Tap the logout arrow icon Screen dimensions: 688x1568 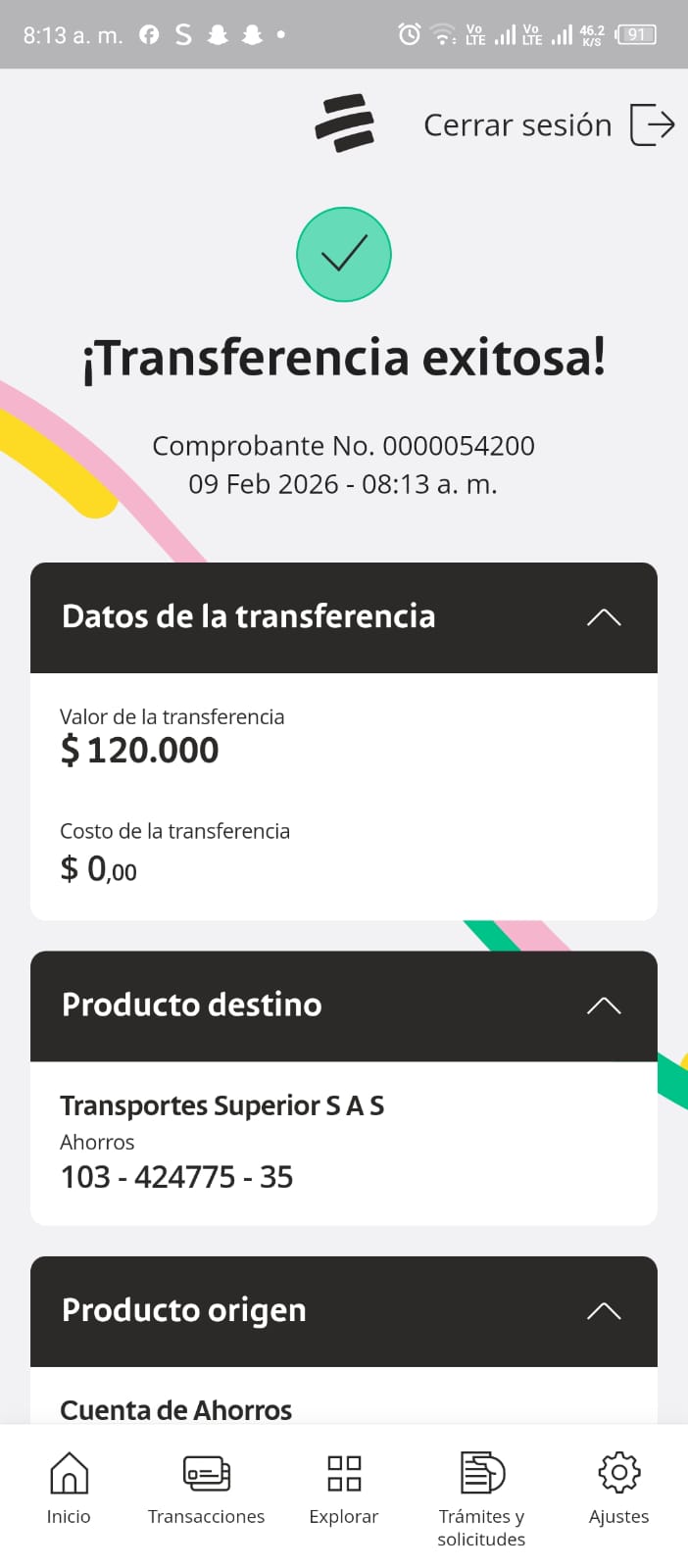pos(652,124)
